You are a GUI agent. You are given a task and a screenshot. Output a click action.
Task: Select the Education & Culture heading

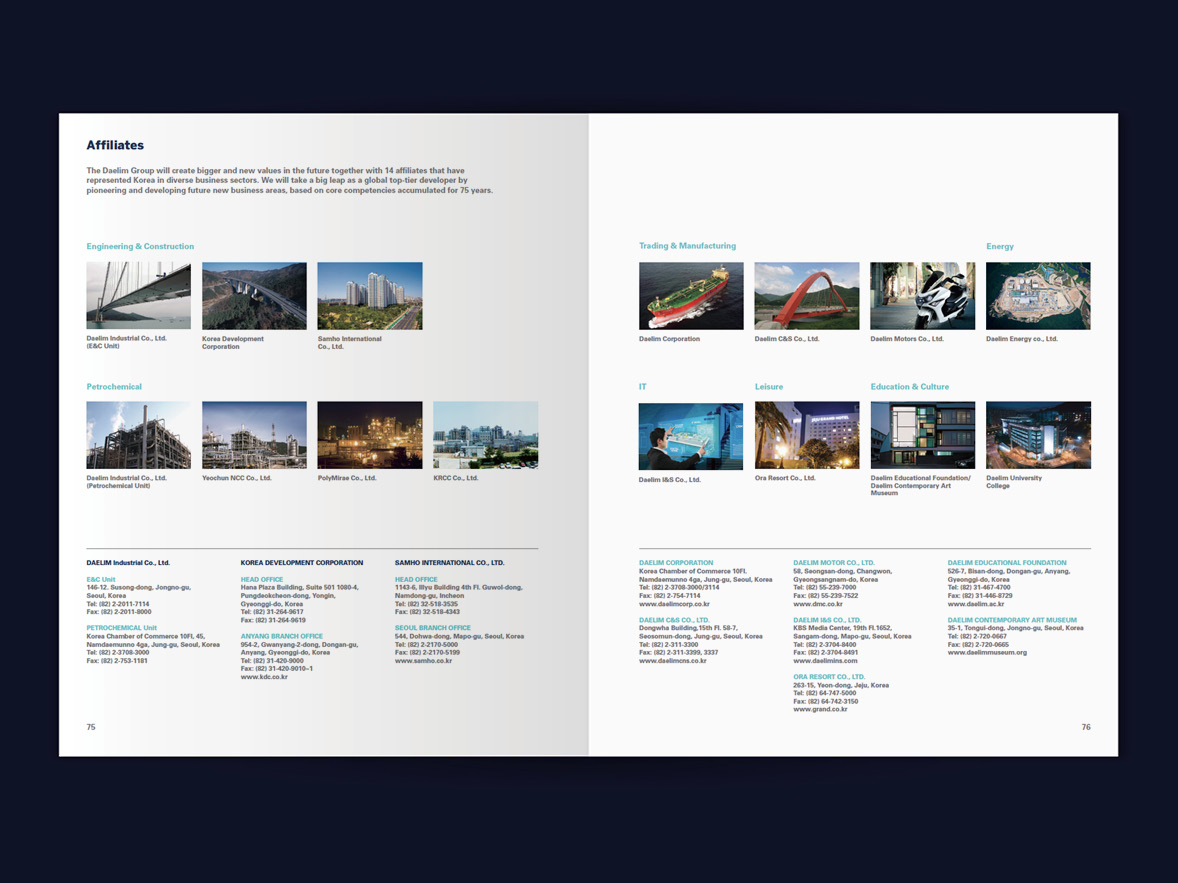[910, 386]
